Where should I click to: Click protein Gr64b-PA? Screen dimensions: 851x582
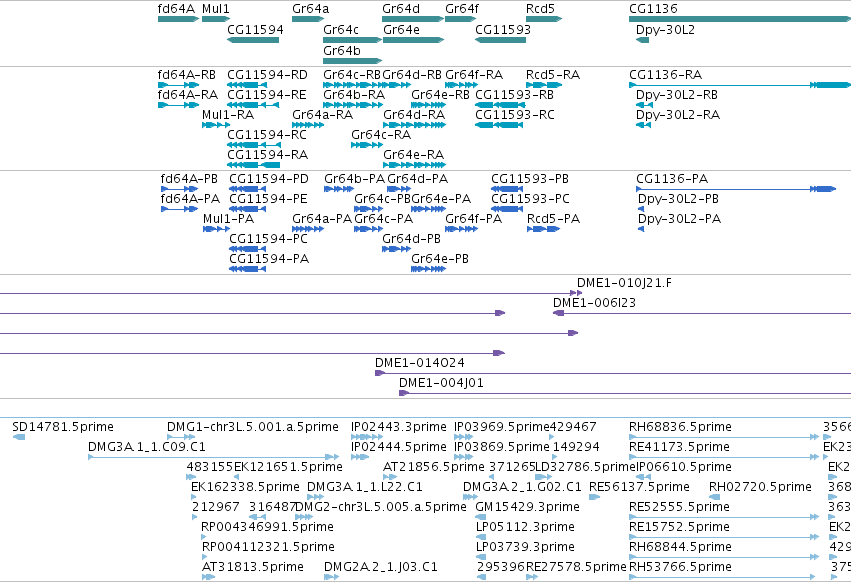click(339, 189)
